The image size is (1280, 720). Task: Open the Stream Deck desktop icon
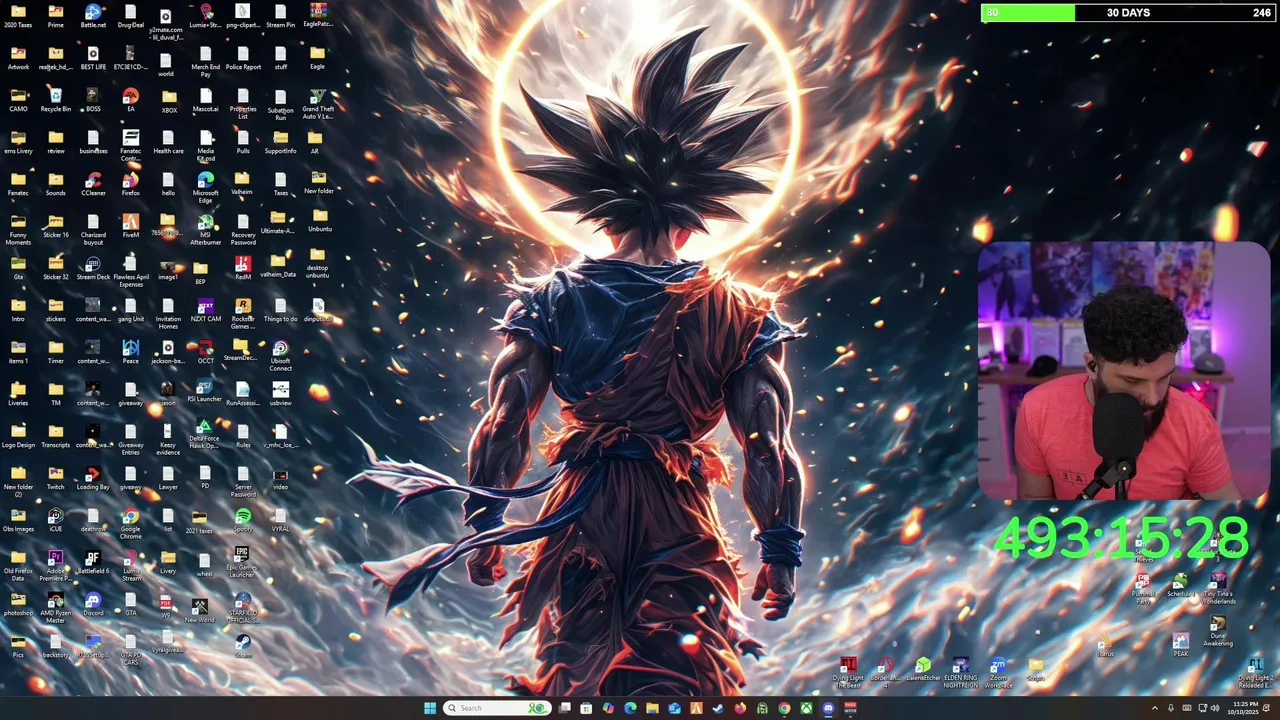pos(93,268)
